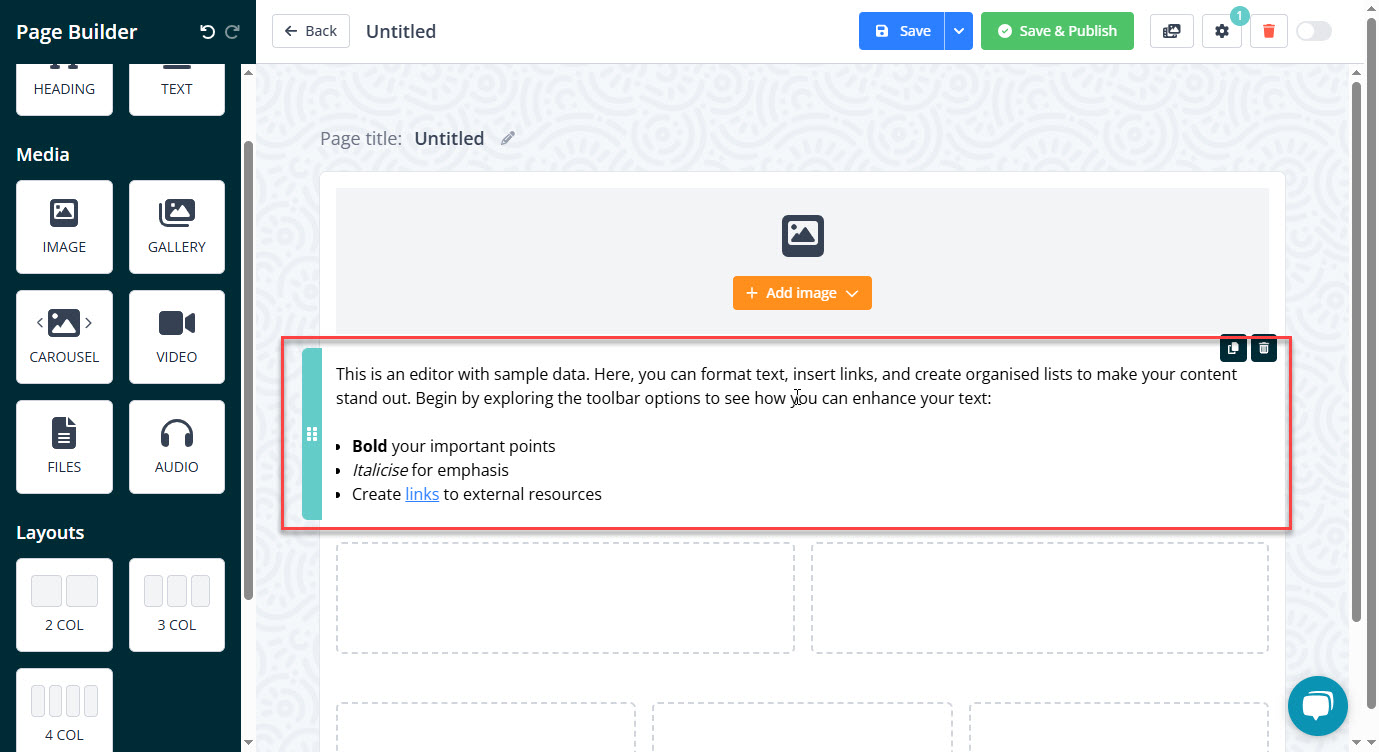Add an Audio block
The height and width of the screenshot is (752, 1379).
point(176,446)
